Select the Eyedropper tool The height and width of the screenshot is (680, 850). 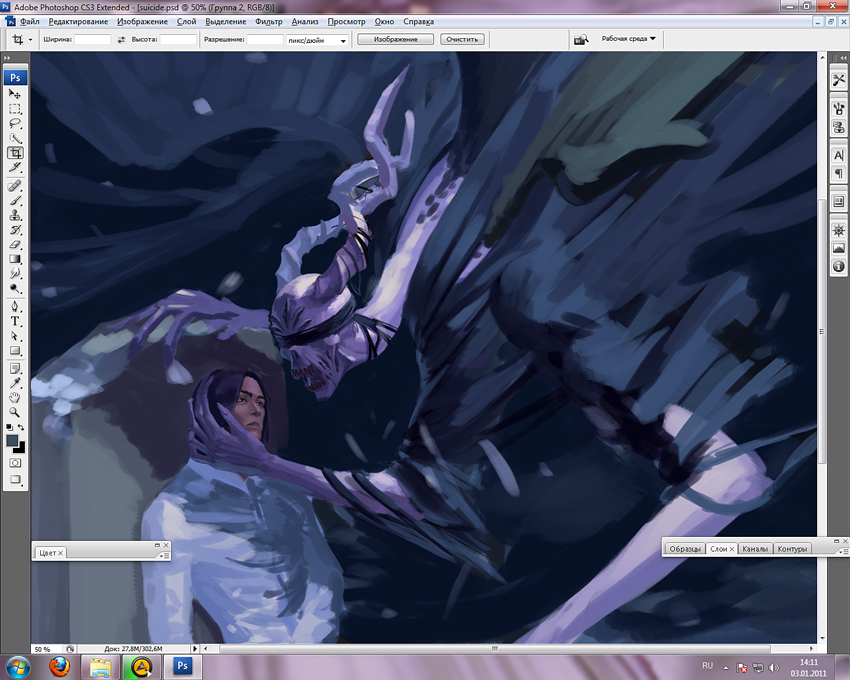(x=15, y=383)
